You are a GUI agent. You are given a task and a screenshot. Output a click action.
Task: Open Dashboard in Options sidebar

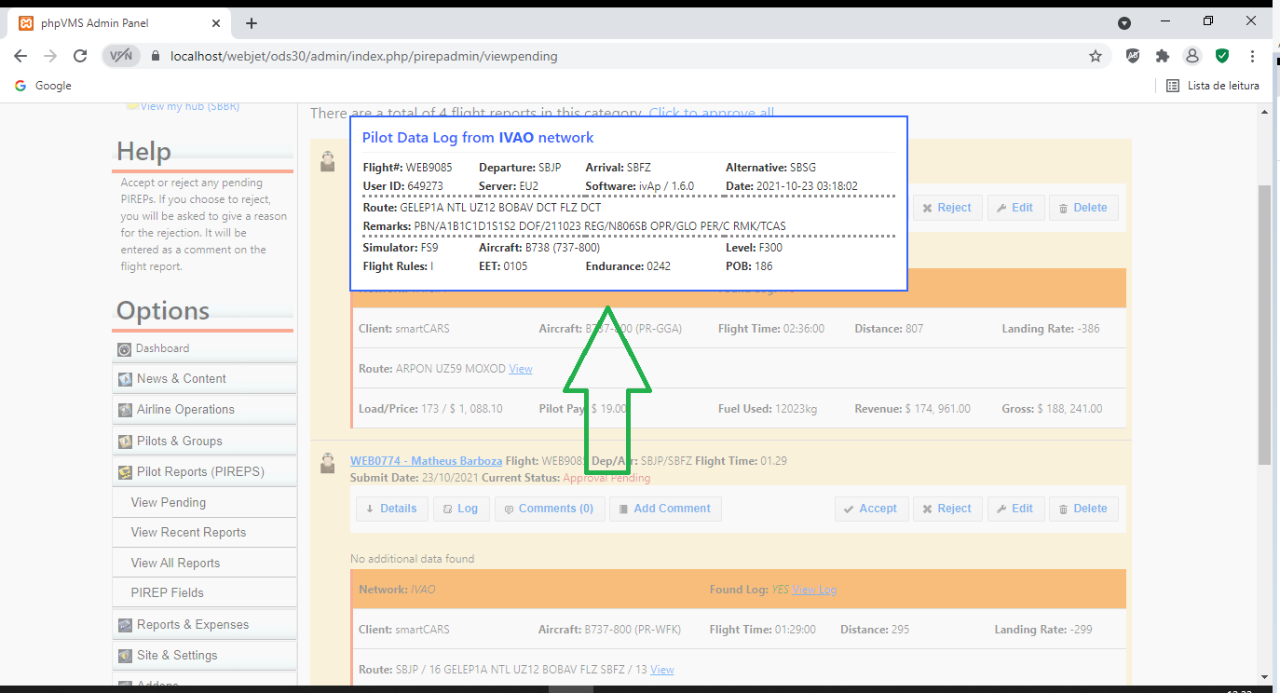(x=162, y=348)
